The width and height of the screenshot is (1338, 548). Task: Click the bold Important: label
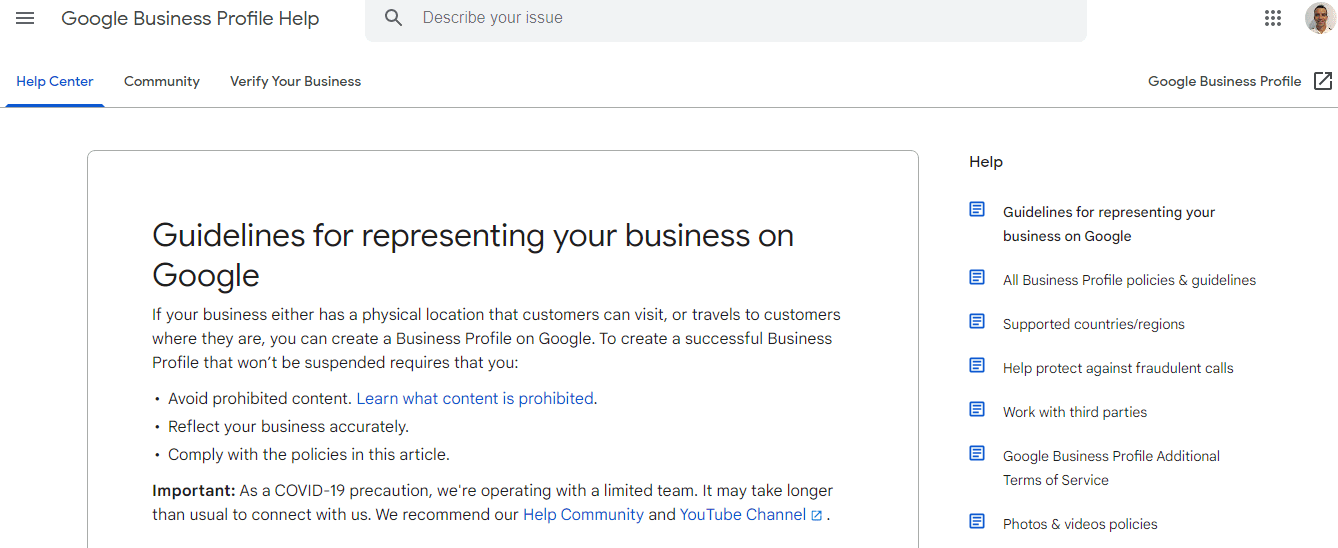[x=194, y=491]
